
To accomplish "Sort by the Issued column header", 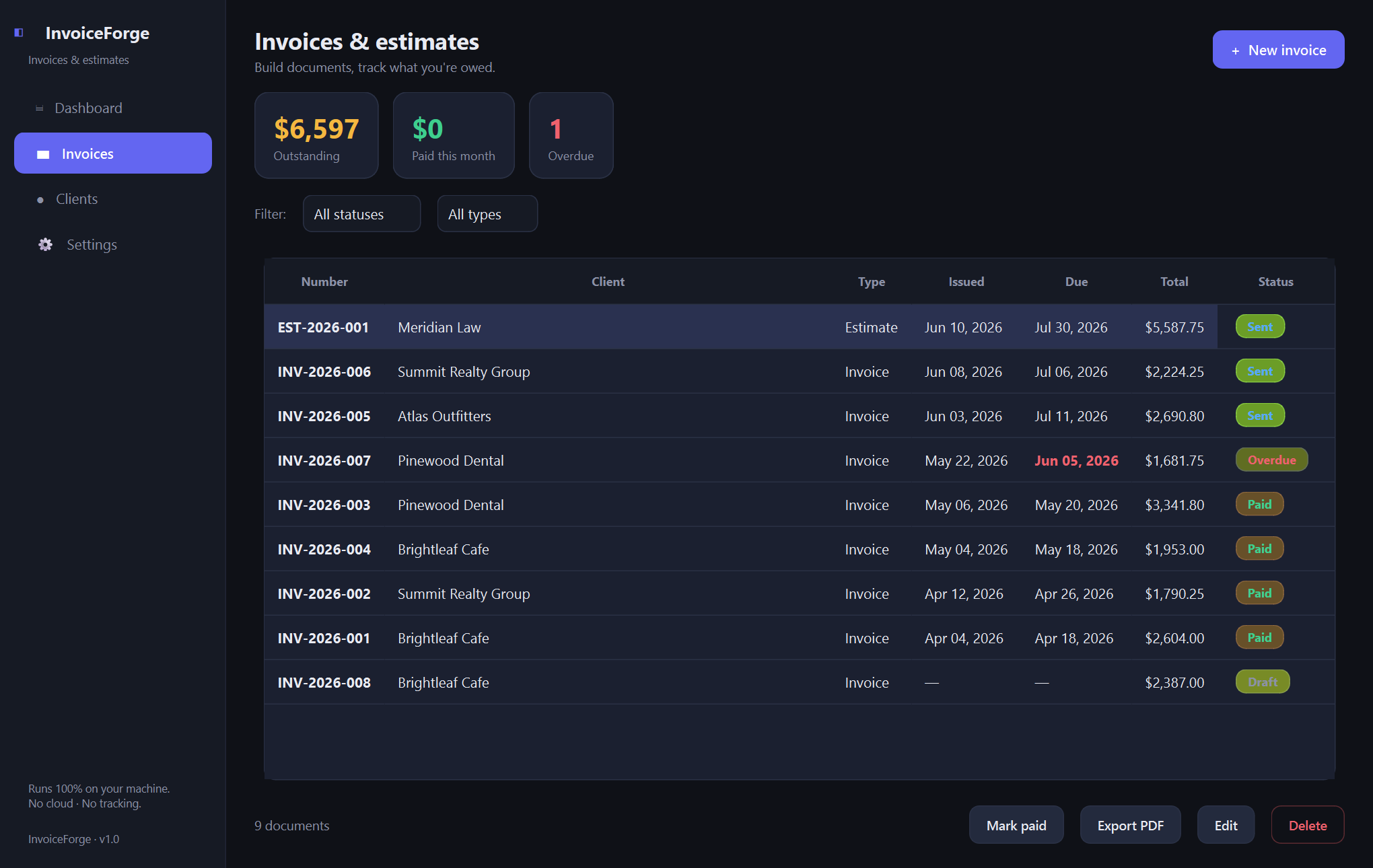I will point(966,282).
